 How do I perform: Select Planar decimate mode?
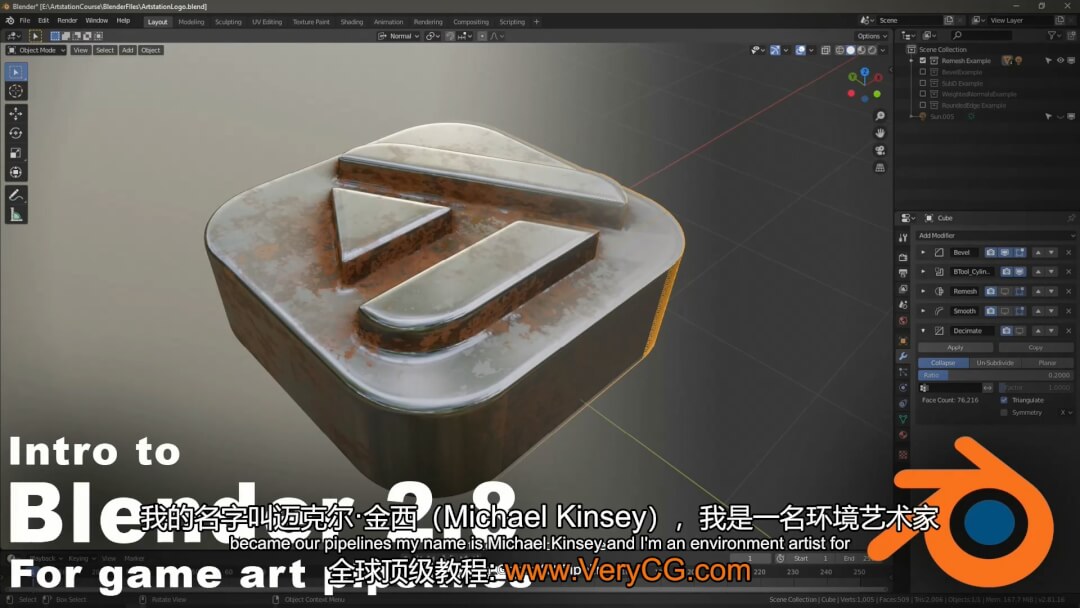point(1047,363)
